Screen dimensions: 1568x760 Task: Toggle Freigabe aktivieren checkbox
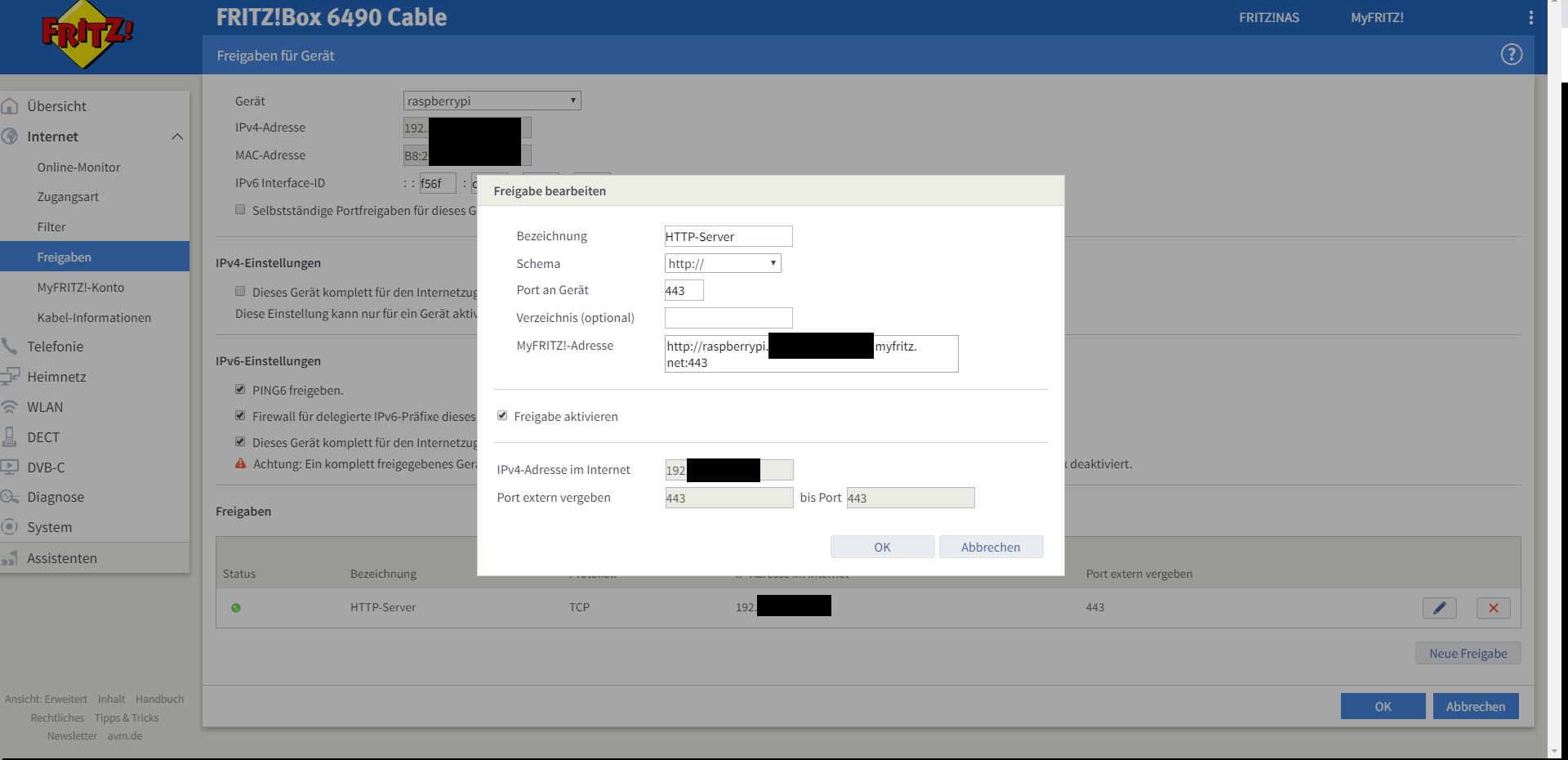click(502, 416)
